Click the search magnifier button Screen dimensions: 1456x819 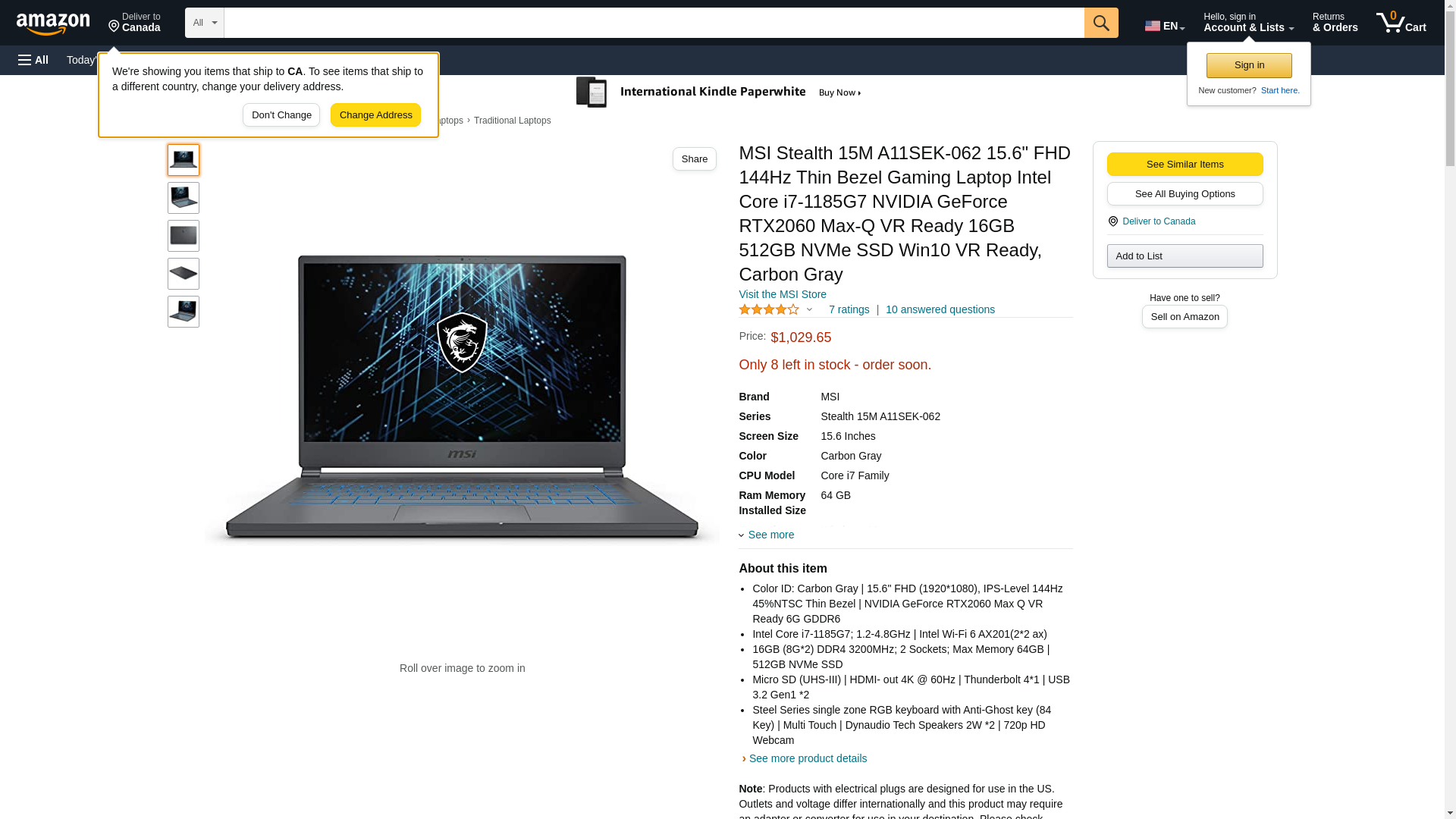pos(1101,23)
